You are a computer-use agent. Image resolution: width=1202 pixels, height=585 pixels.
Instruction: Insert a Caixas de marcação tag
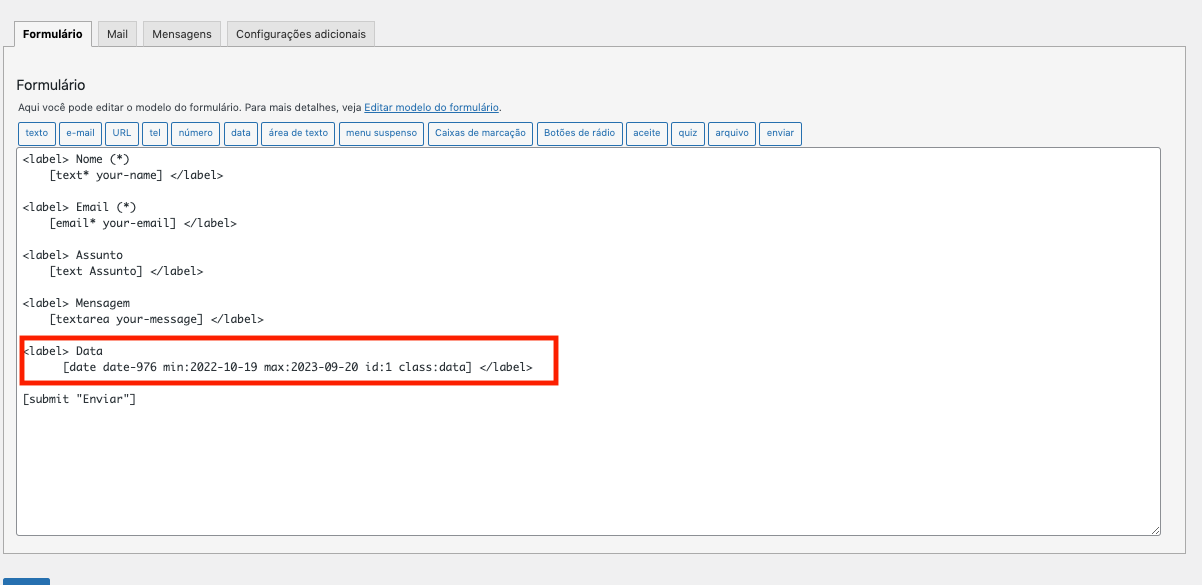(x=480, y=133)
